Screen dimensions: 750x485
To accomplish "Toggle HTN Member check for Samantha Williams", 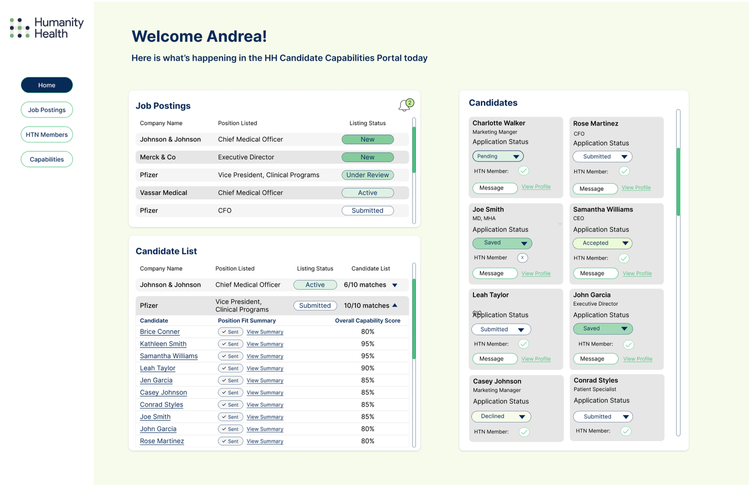I will [624, 258].
